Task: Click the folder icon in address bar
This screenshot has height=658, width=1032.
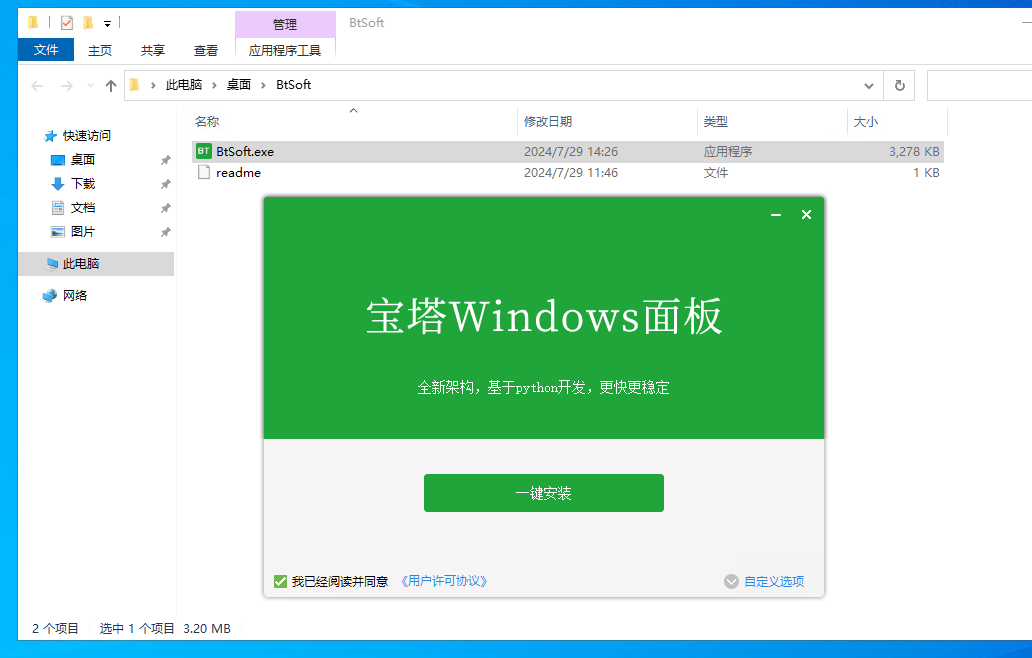Action: pos(135,85)
